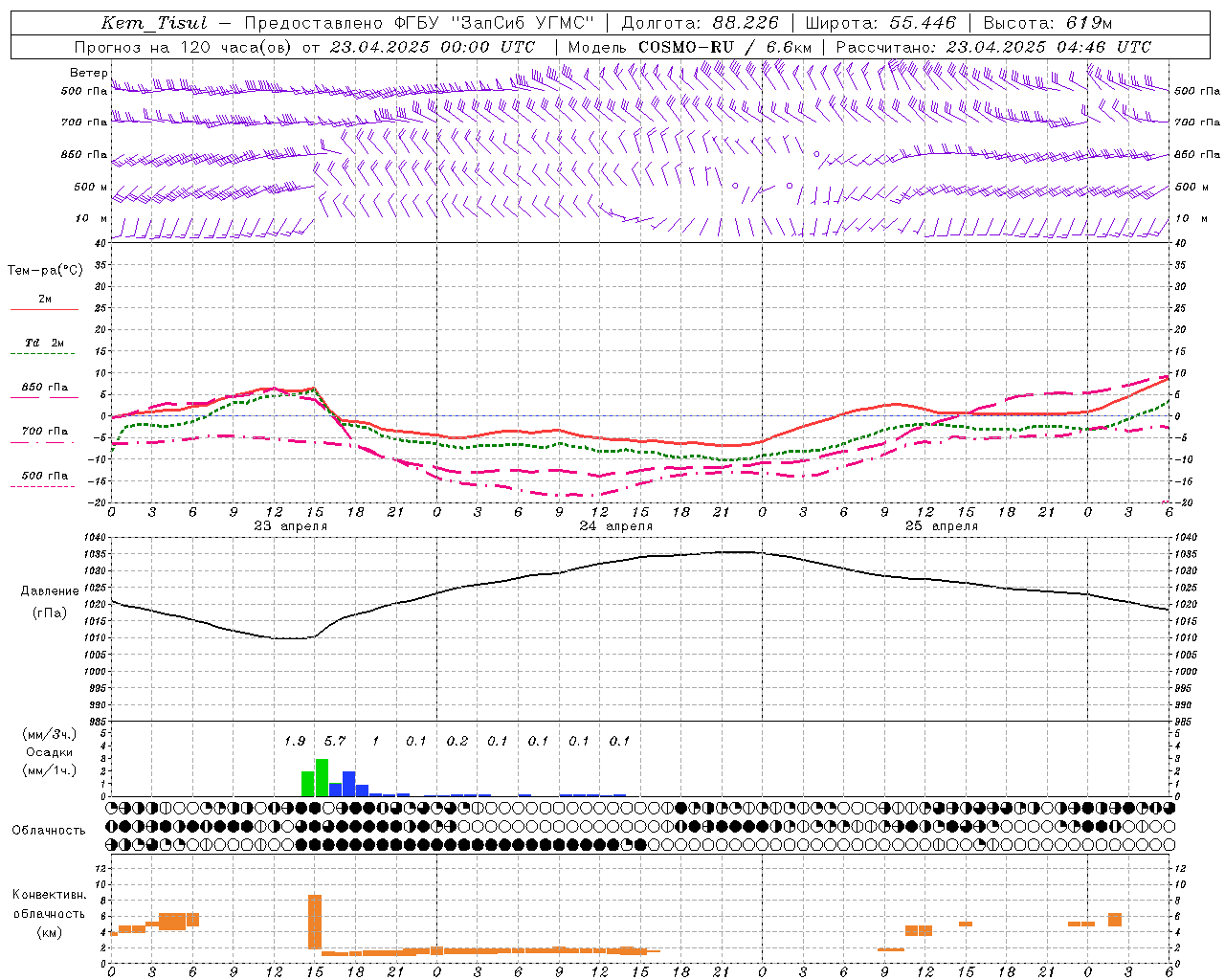Click the 0.2 precipitation total value
This screenshot has height=980, width=1225.
pyautogui.click(x=457, y=741)
